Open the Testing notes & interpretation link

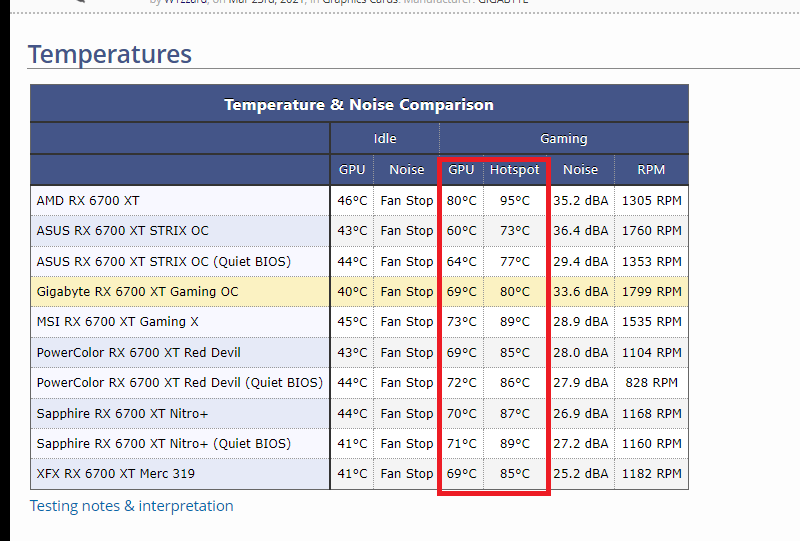pos(131,506)
